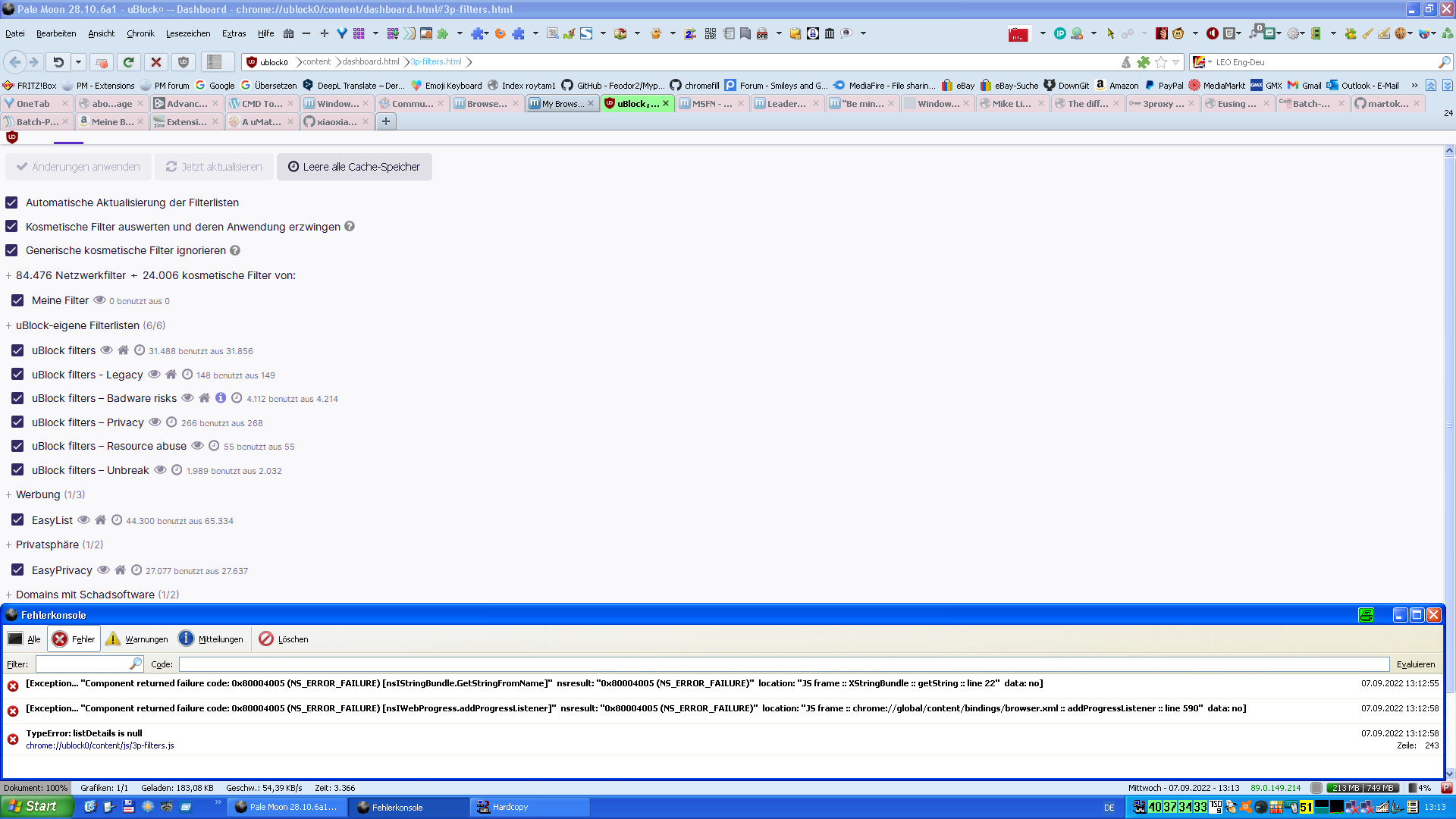
Task: Click the Evaluieren button in Fehlerkonsole
Action: point(1416,664)
